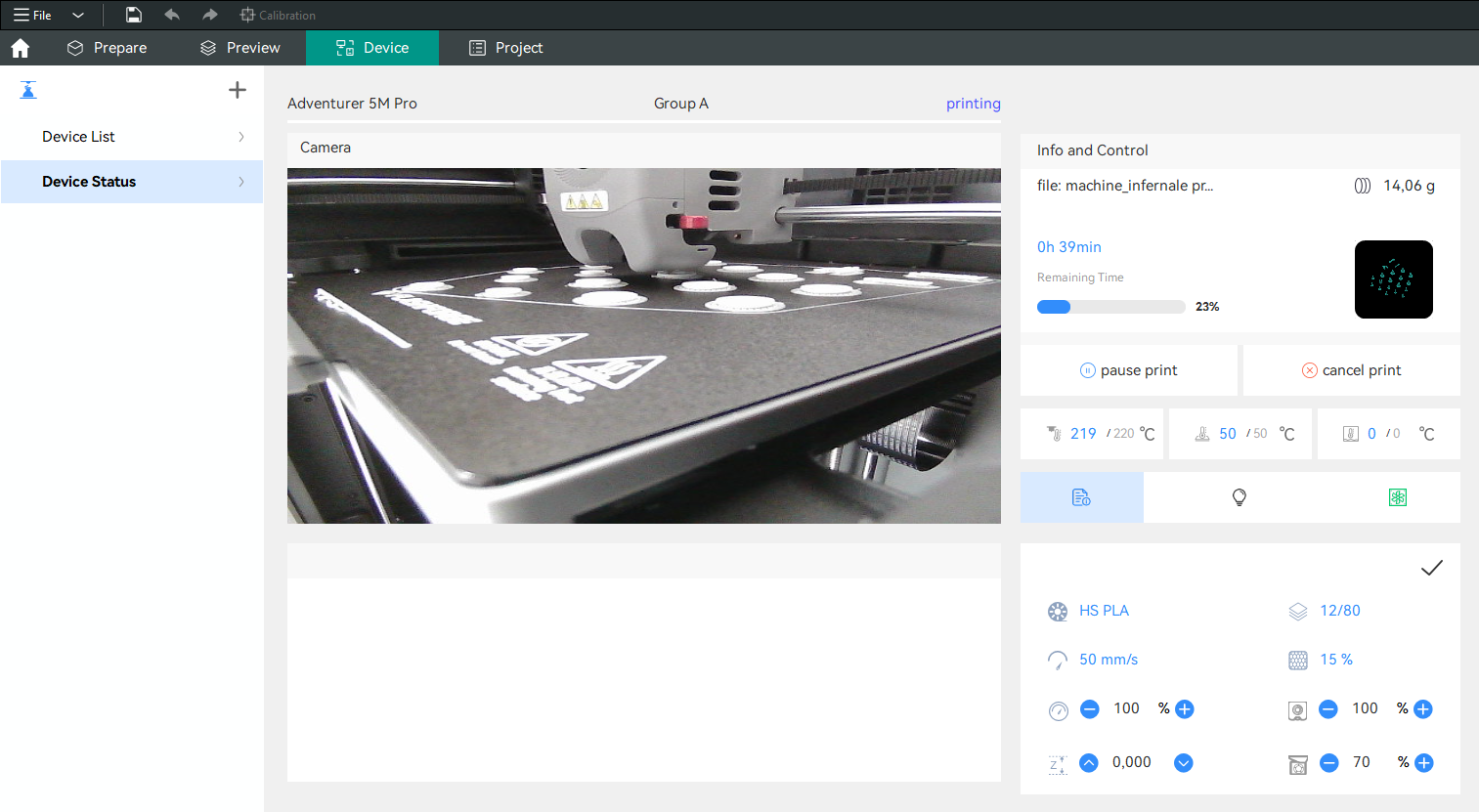The image size is (1479, 812).
Task: Click the print progress bar
Action: click(1111, 307)
